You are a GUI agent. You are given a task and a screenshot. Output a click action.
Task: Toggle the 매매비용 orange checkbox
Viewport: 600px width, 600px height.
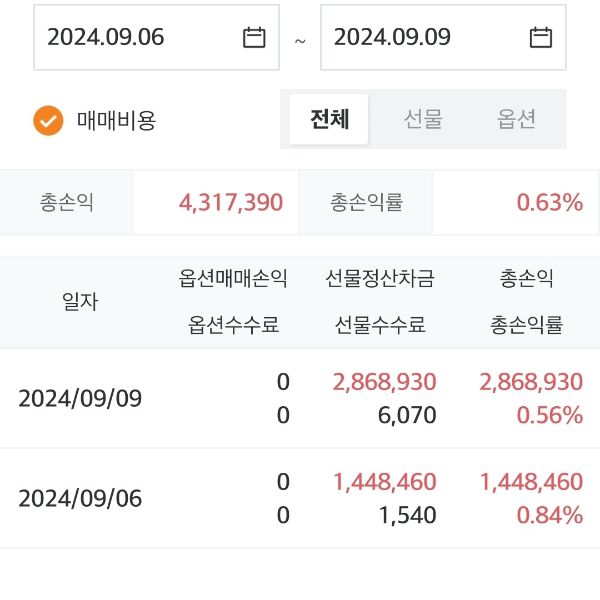point(48,121)
